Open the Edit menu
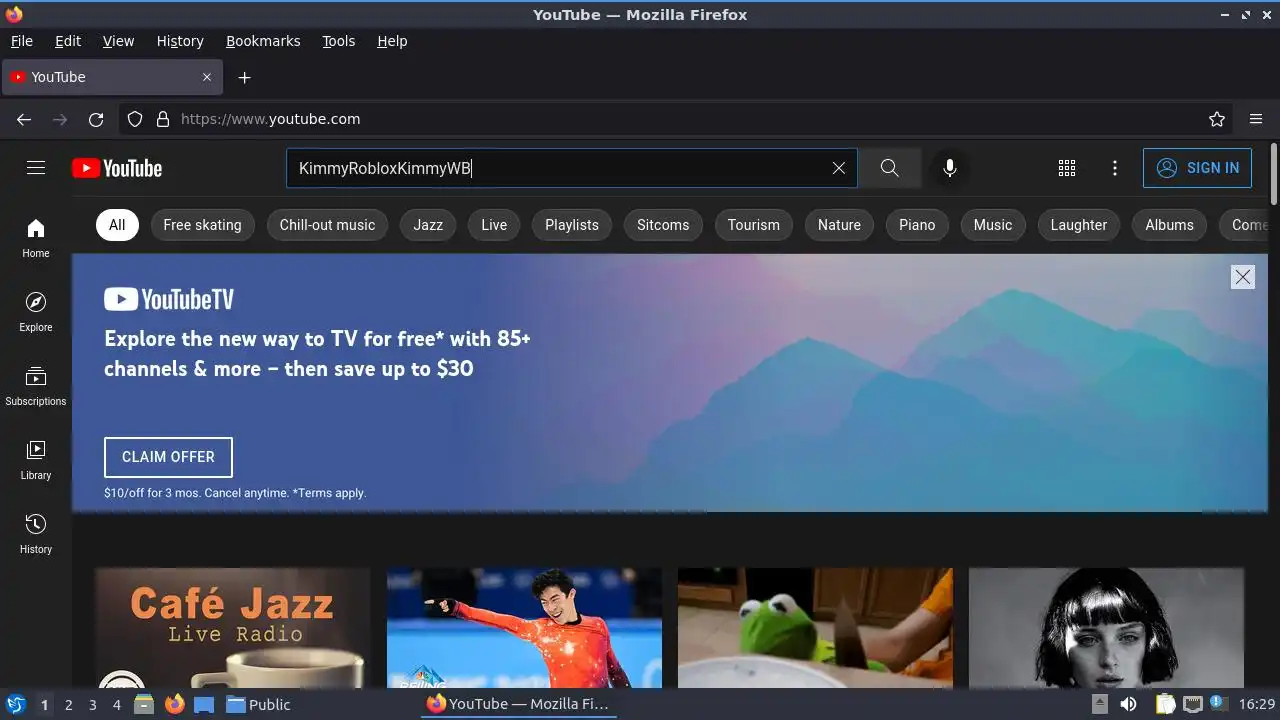This screenshot has height=720, width=1280. 68,41
